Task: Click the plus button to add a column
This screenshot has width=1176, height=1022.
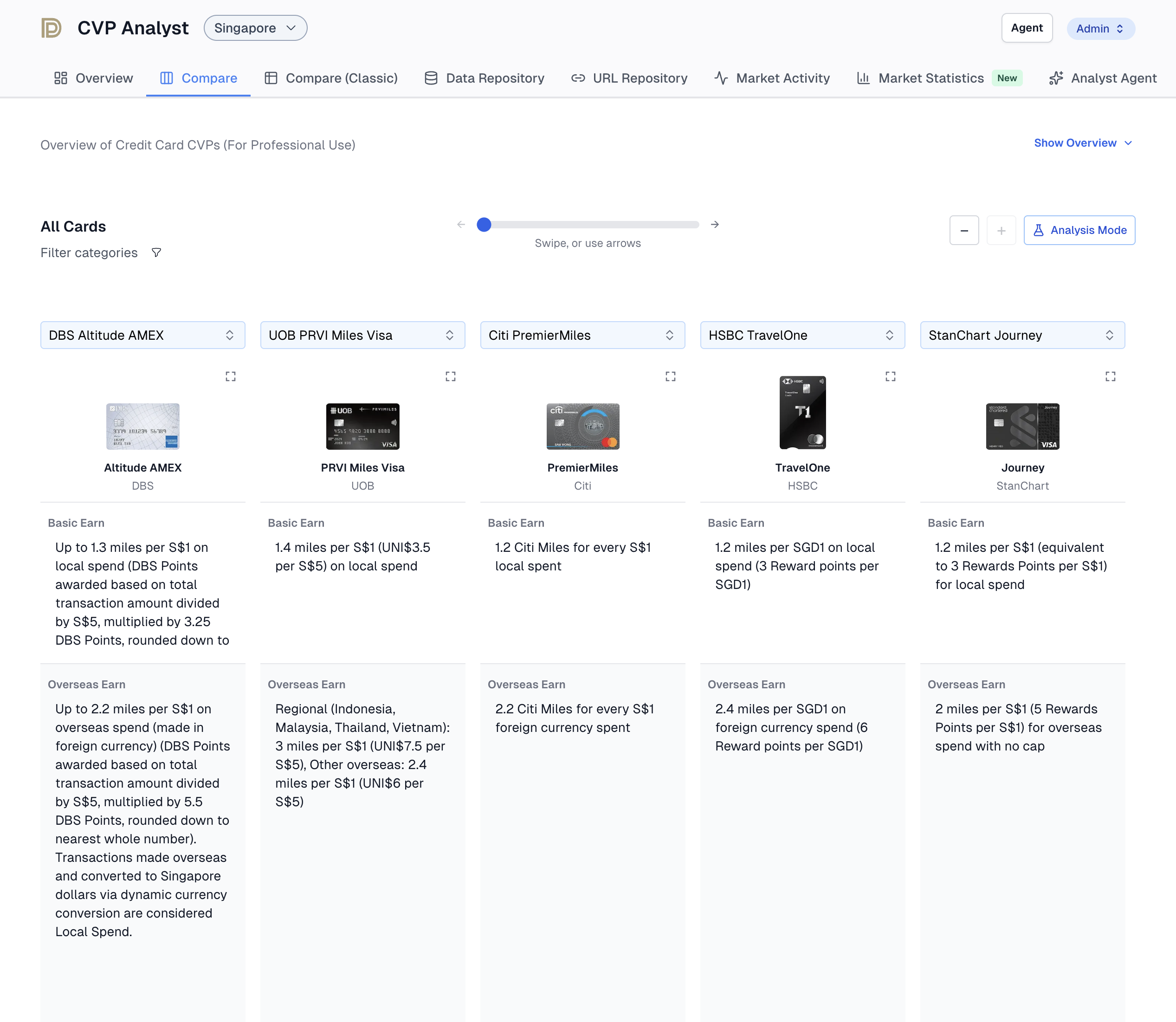Action: [x=1002, y=230]
